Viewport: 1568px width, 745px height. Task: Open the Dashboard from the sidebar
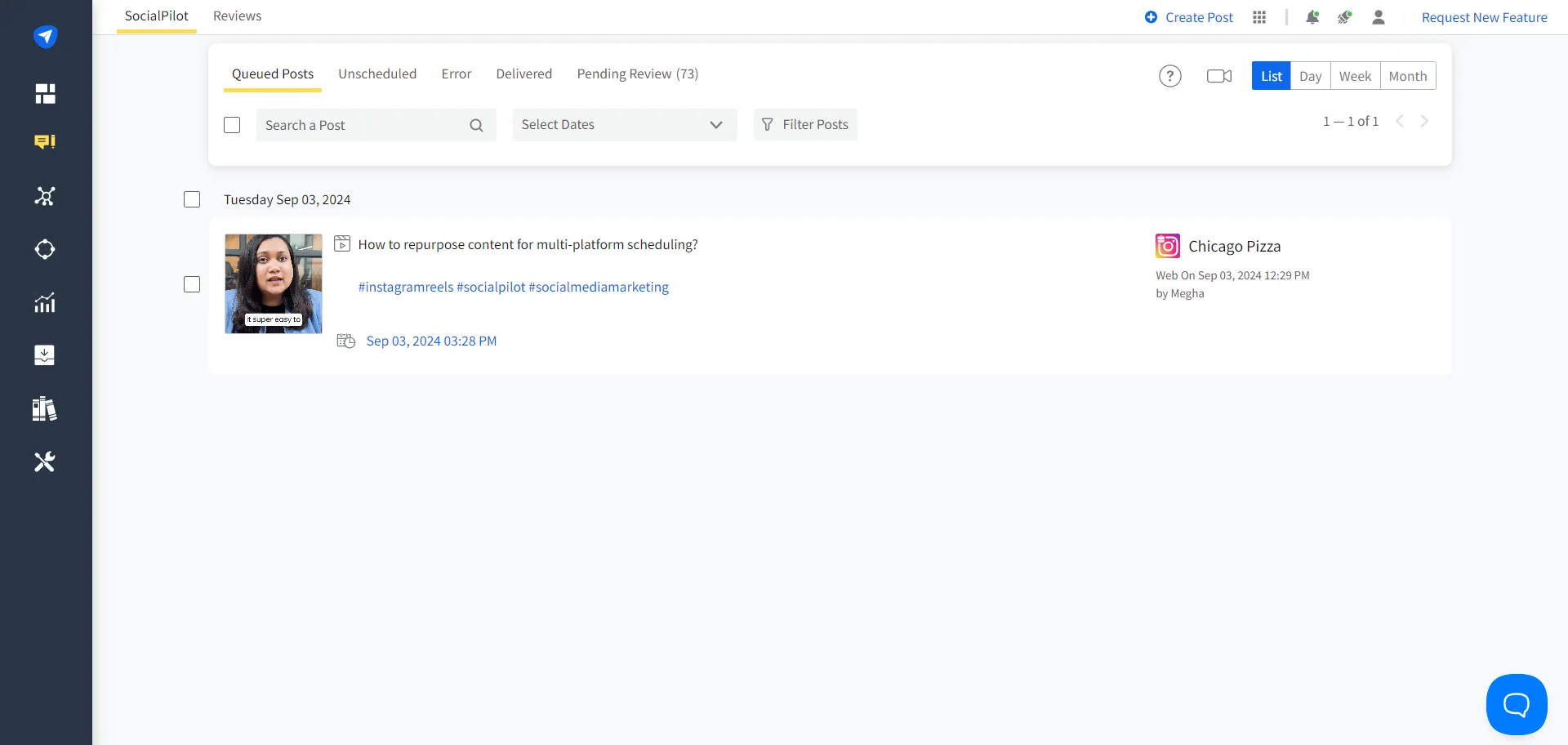[x=45, y=93]
